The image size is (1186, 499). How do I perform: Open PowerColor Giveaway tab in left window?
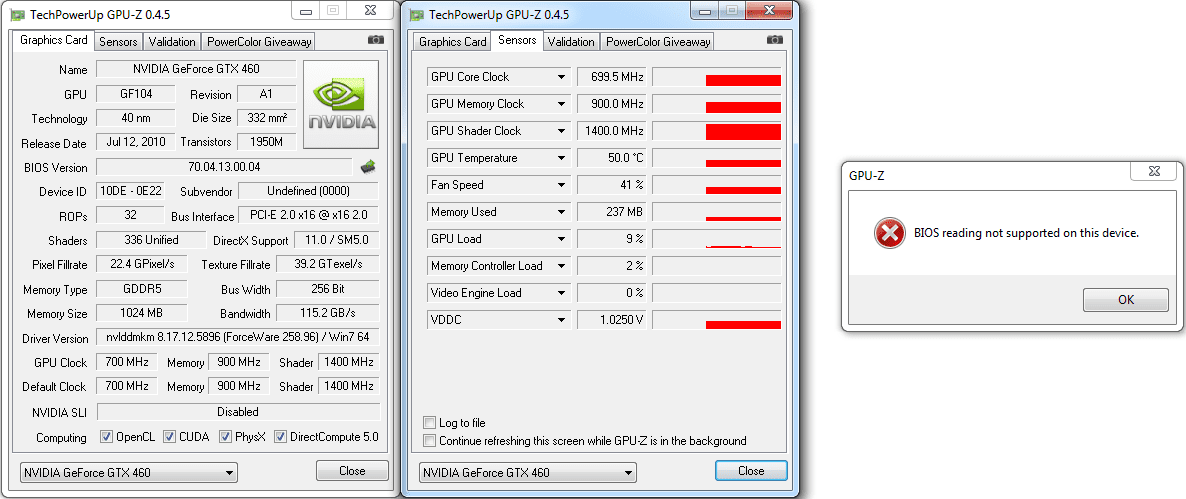pos(258,42)
